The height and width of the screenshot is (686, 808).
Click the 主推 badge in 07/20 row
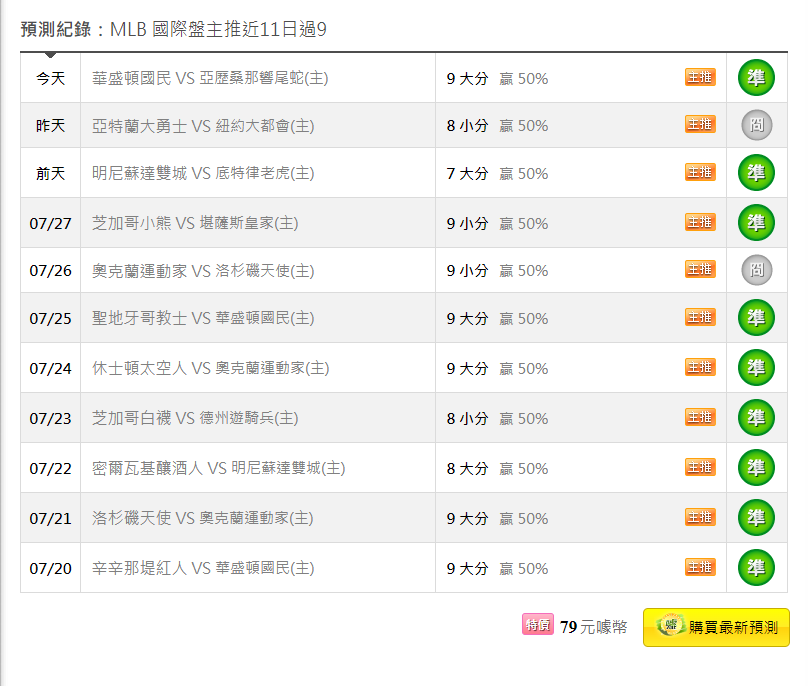(x=700, y=566)
